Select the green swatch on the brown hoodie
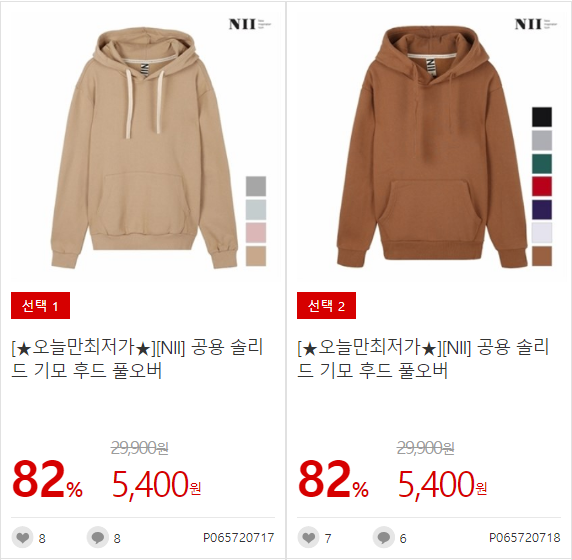Screen dimensions: 572x560 tap(542, 163)
